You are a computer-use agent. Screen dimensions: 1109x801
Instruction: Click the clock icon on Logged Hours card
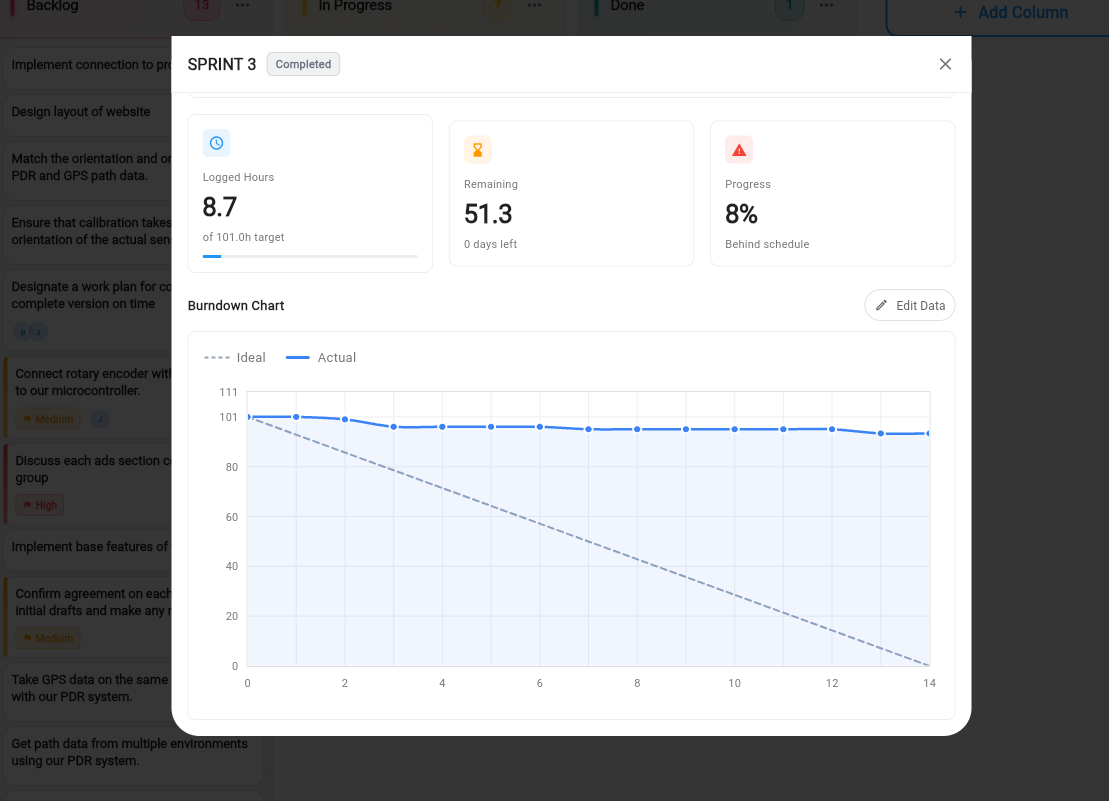[216, 143]
